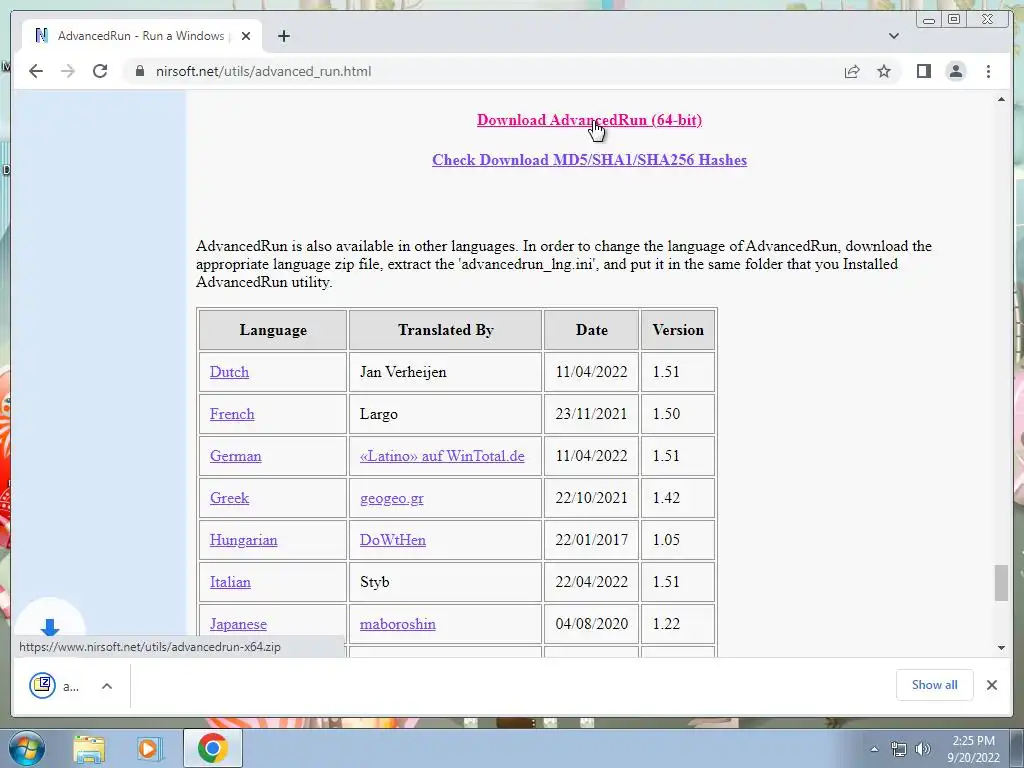Open Chrome's three-dot menu
Image resolution: width=1024 pixels, height=768 pixels.
pos(988,71)
